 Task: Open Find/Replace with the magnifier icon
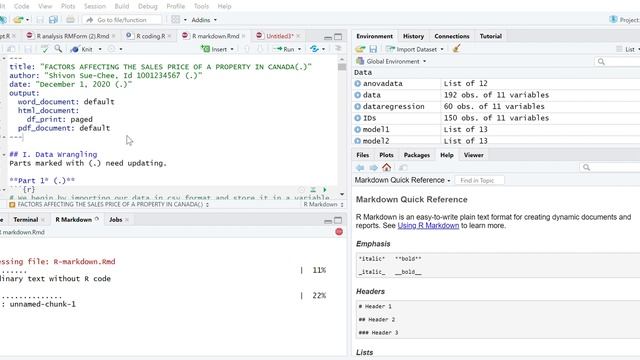coord(58,49)
